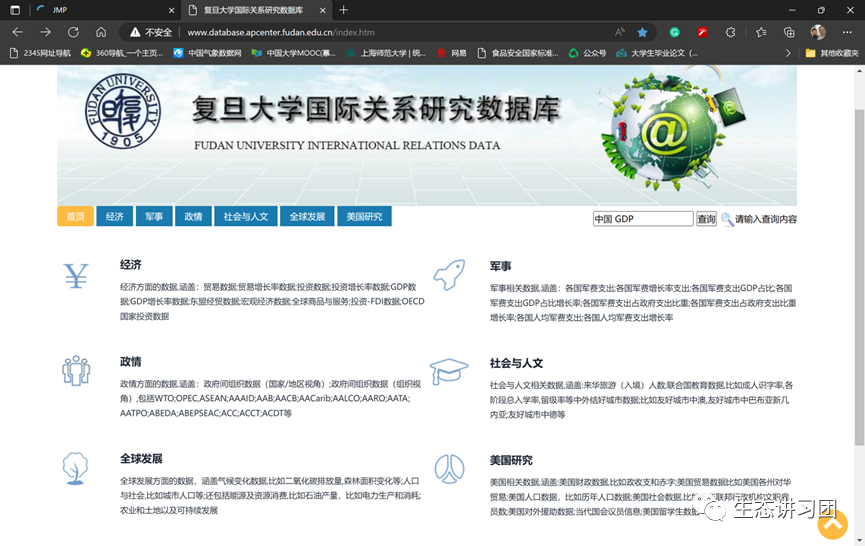The height and width of the screenshot is (546, 865).
Task: Click the read aloud icon in address bar
Action: (620, 32)
